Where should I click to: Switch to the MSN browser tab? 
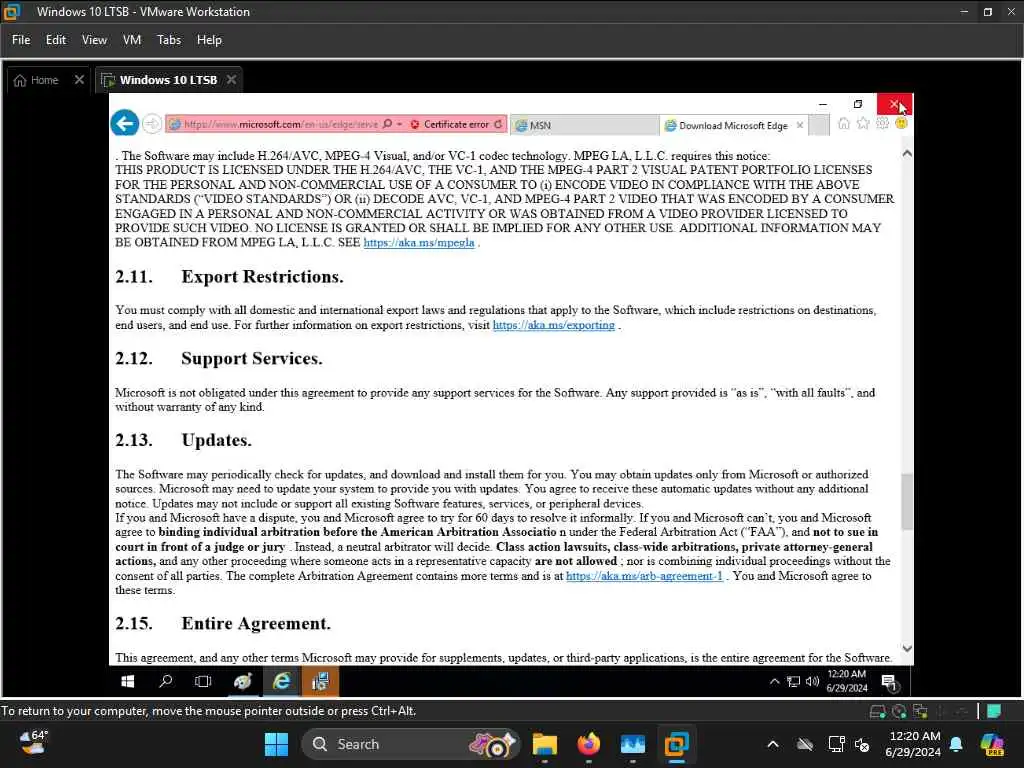(584, 125)
